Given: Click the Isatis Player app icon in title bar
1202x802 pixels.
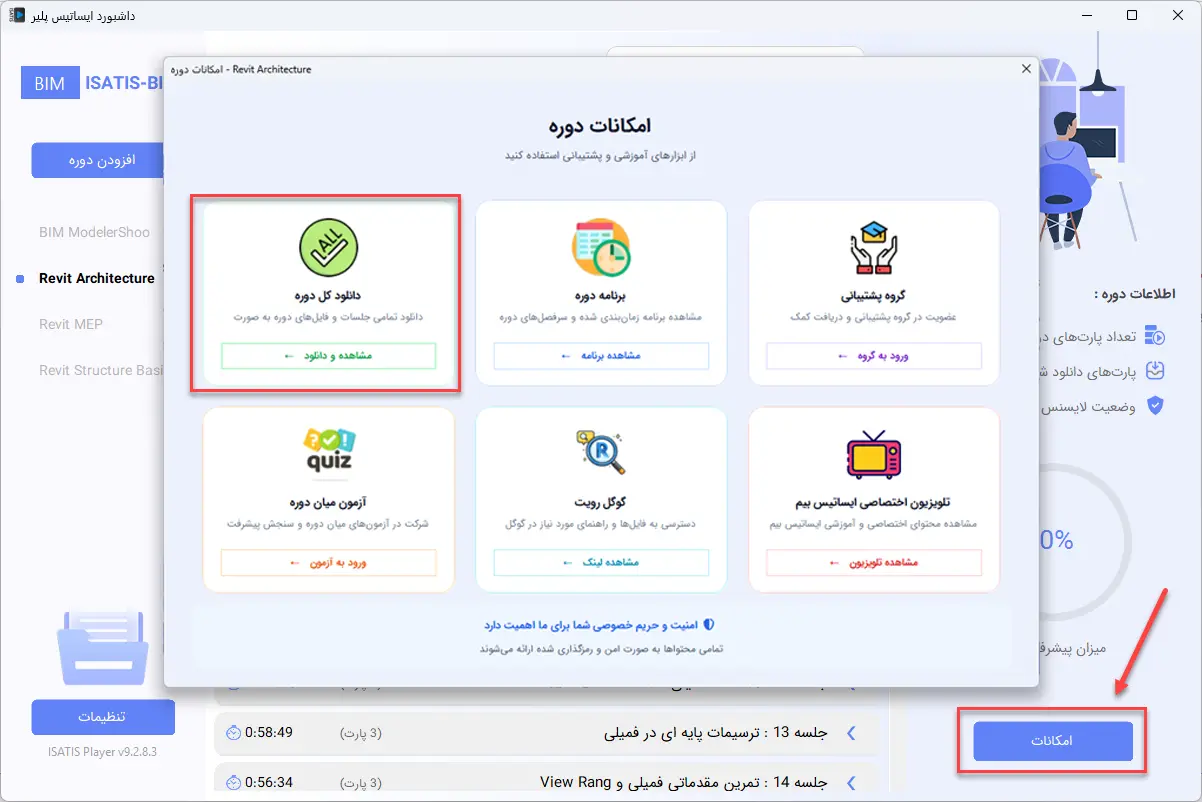Looking at the screenshot, I should (x=19, y=15).
